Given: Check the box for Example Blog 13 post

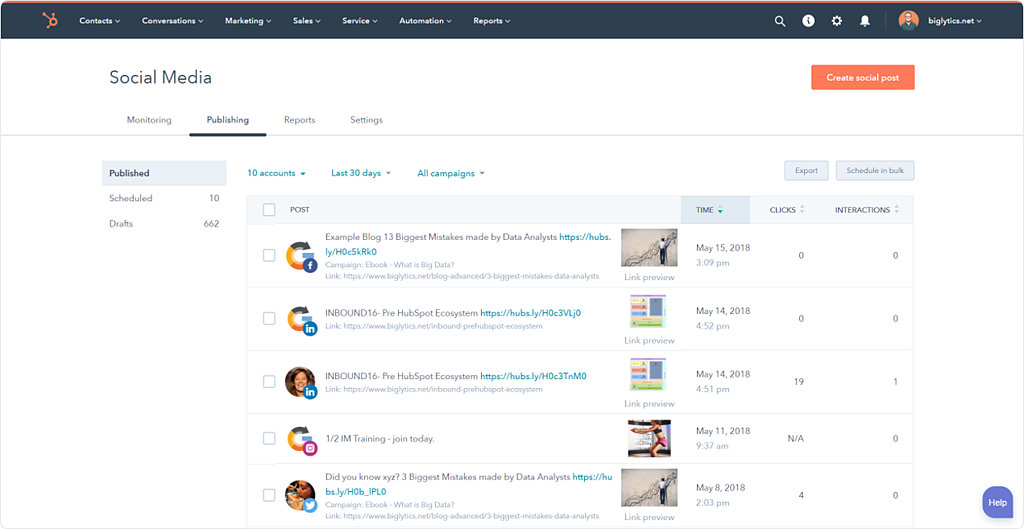Looking at the screenshot, I should coord(269,255).
